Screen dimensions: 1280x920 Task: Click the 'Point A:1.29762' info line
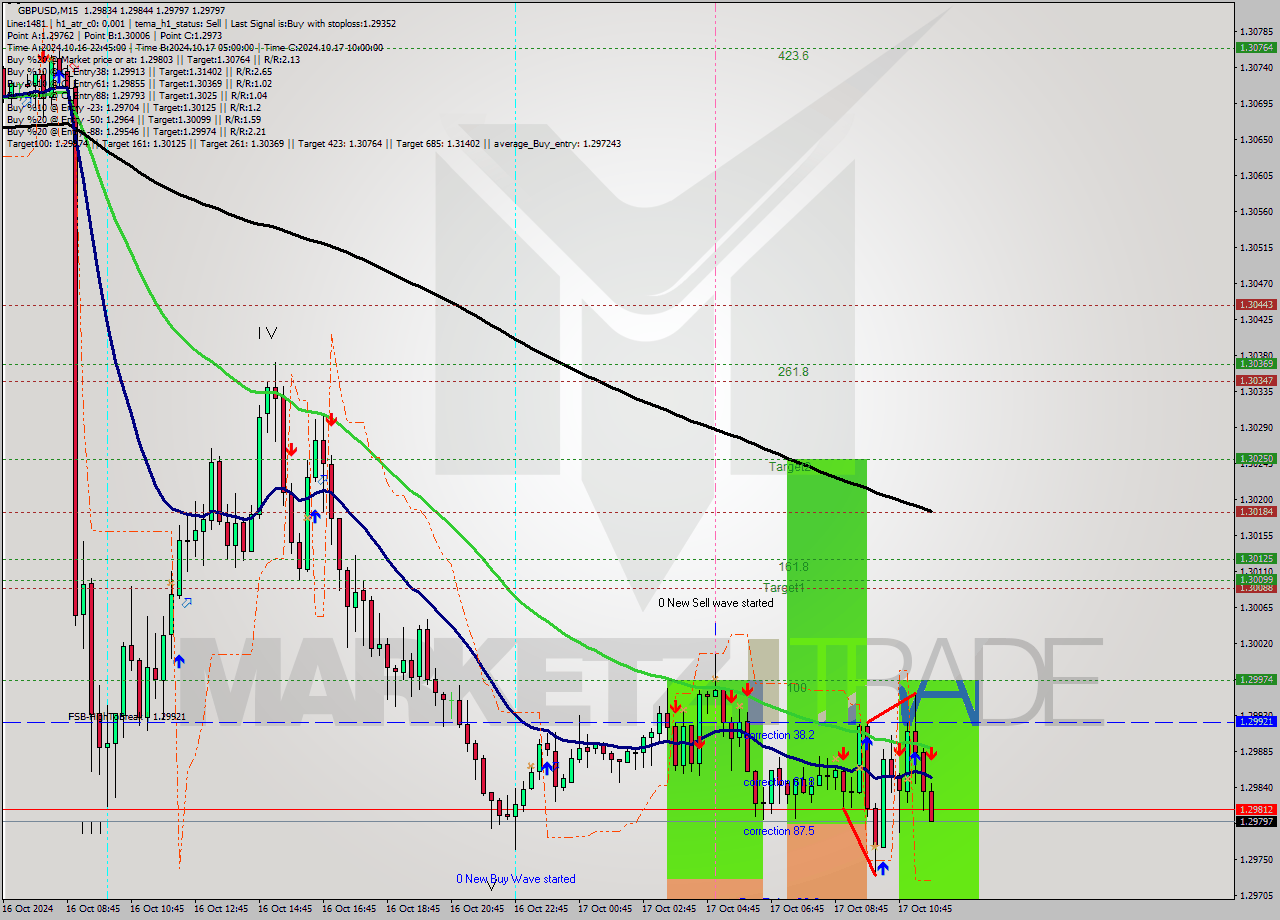point(41,35)
